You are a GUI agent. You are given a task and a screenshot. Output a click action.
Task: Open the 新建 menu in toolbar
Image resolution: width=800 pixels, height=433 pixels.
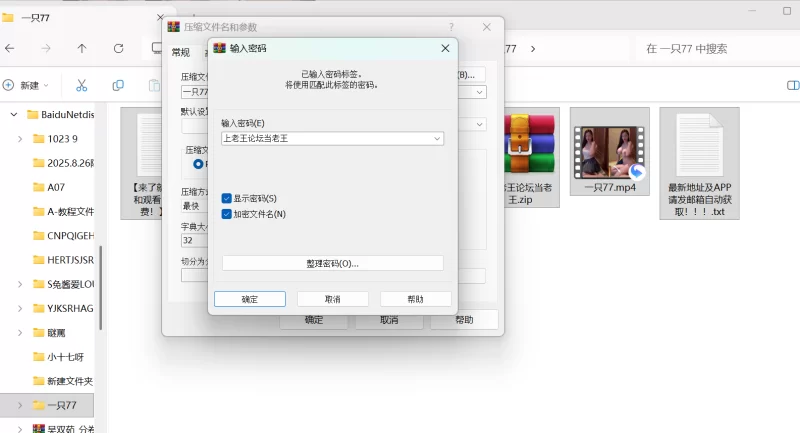pos(28,85)
